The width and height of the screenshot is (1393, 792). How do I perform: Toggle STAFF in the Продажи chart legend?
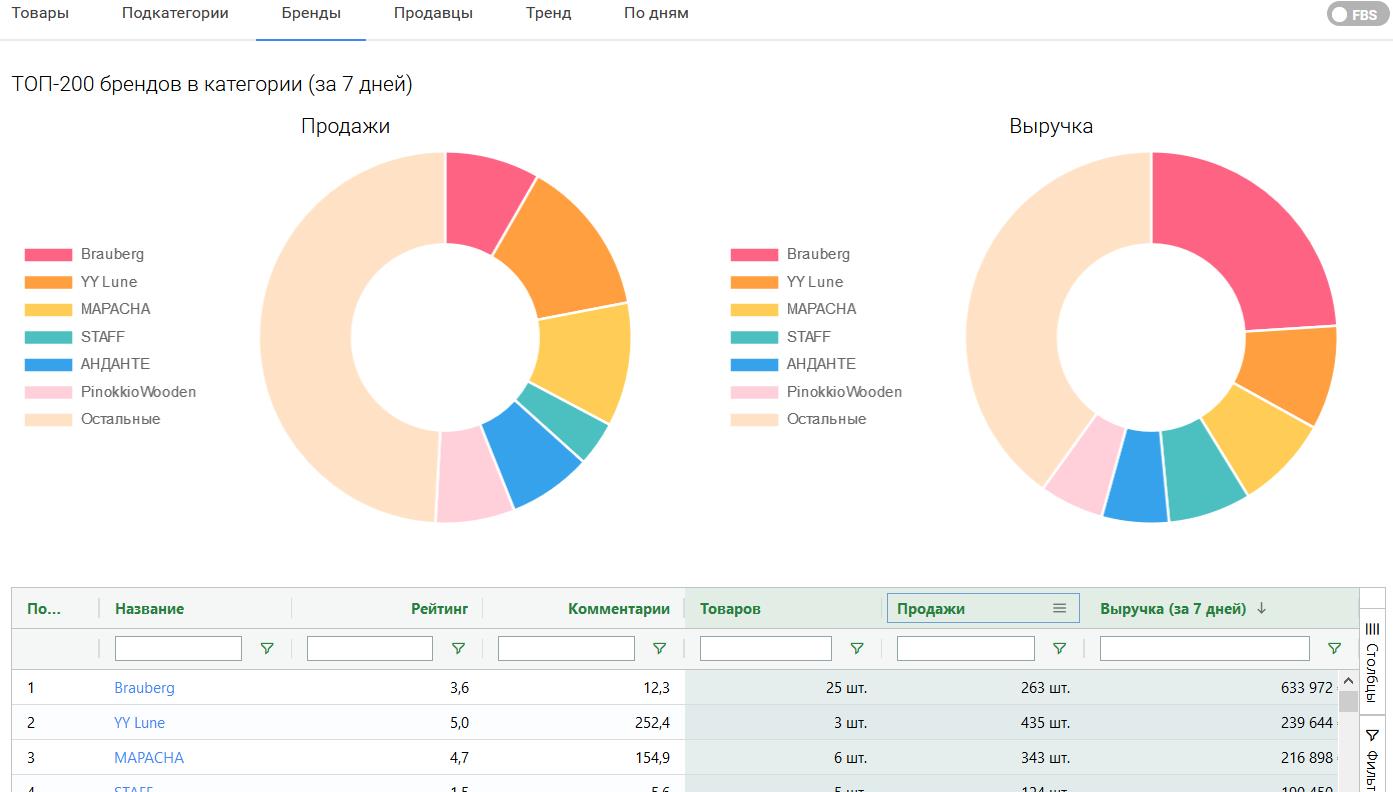(74, 337)
